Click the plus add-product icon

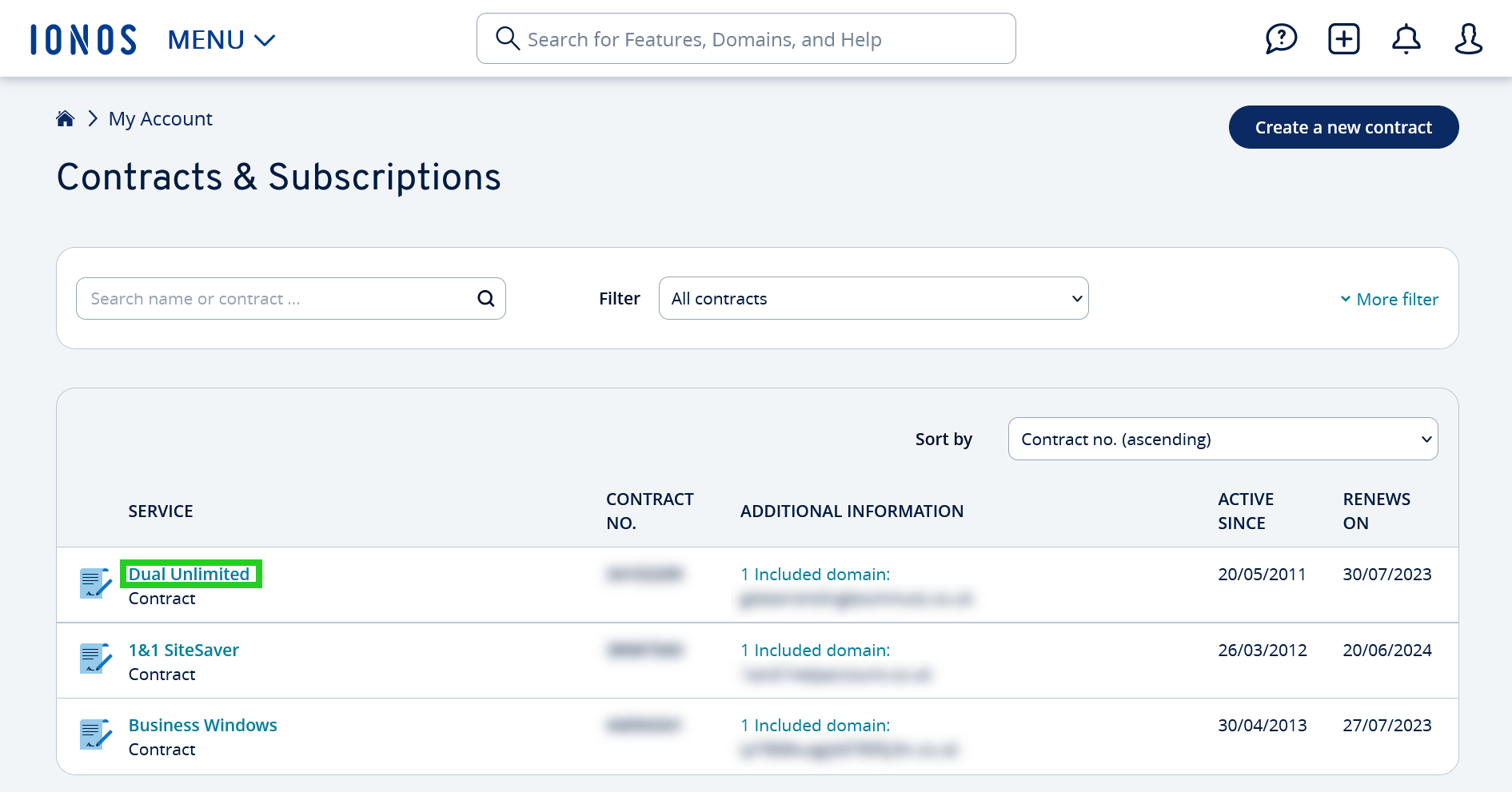(1343, 39)
